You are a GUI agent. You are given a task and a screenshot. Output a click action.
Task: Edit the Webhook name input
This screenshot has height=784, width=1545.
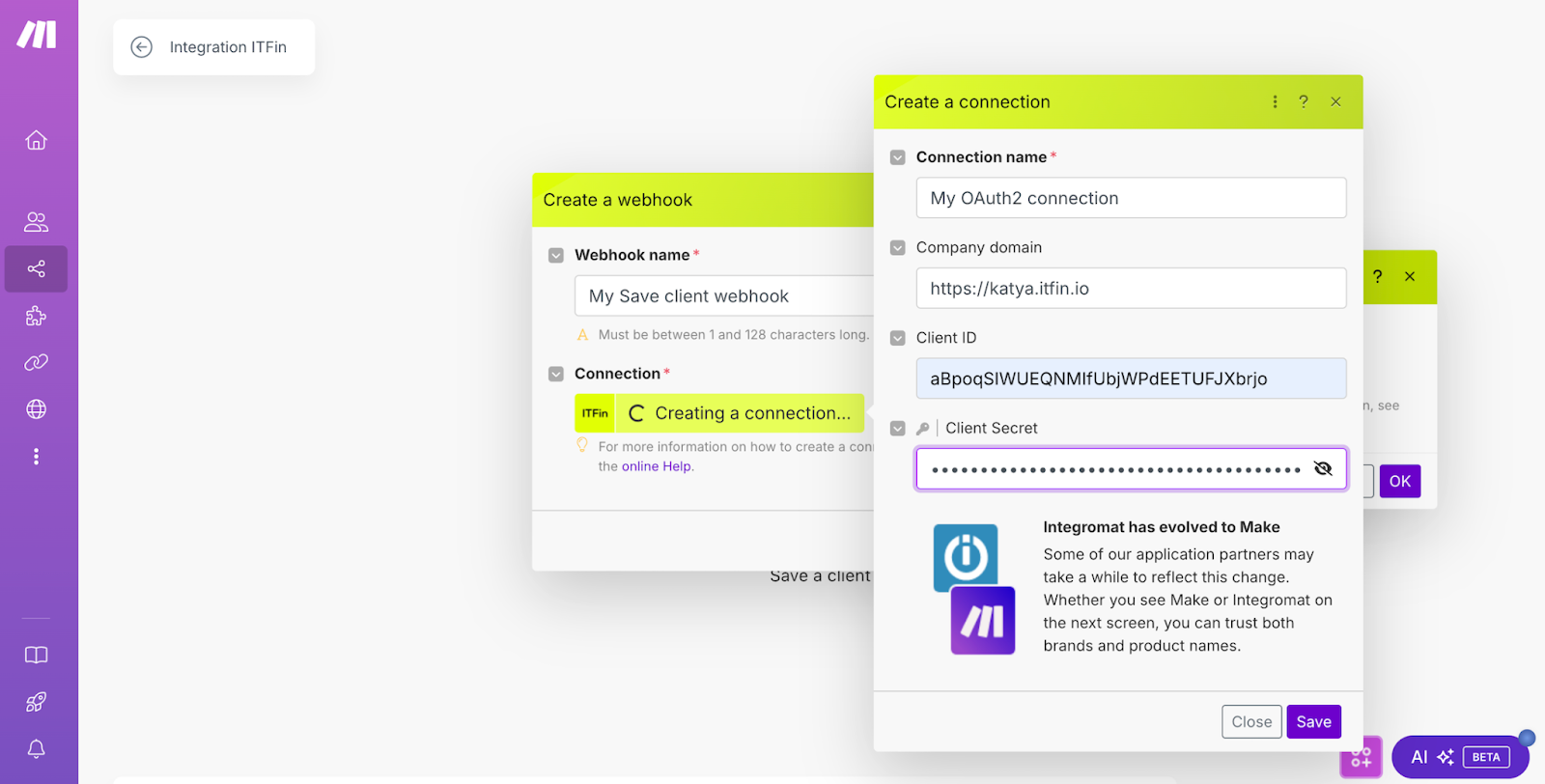click(724, 296)
